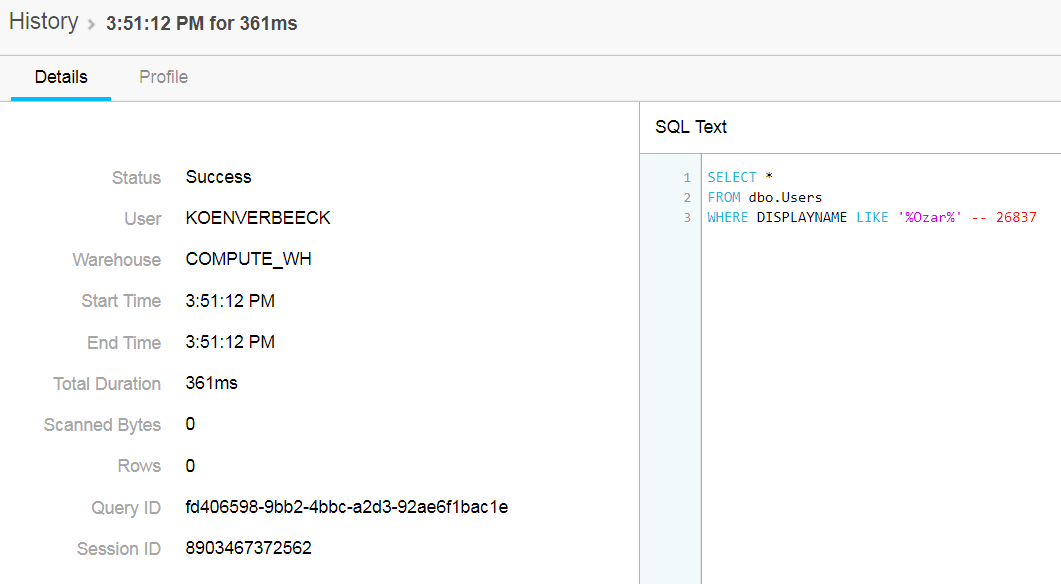
Task: Open the History page via breadcrumb
Action: (43, 21)
